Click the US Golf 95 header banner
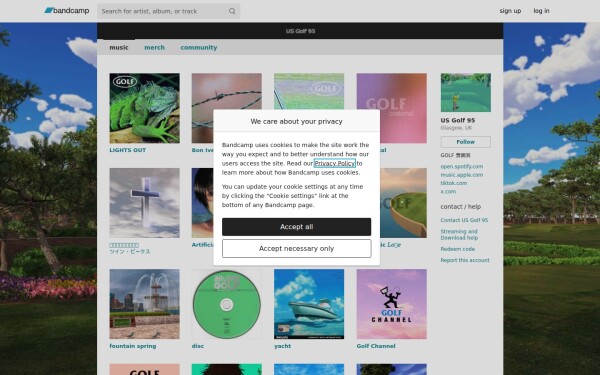 tap(300, 31)
